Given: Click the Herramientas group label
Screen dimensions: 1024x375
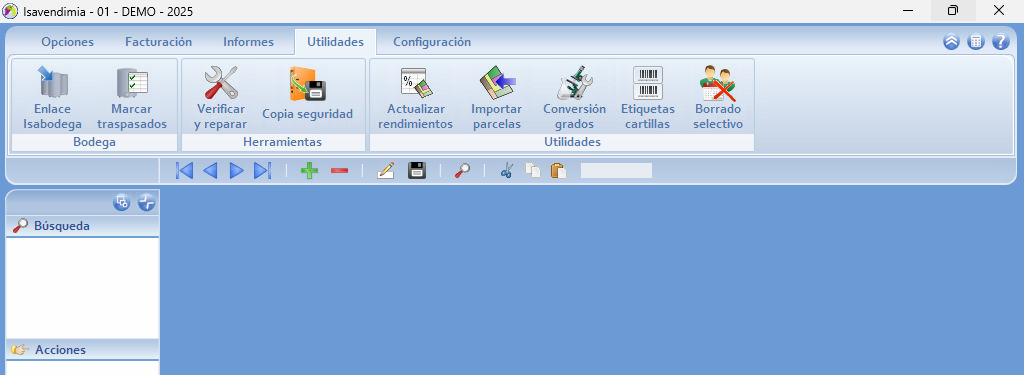Looking at the screenshot, I should point(282,142).
